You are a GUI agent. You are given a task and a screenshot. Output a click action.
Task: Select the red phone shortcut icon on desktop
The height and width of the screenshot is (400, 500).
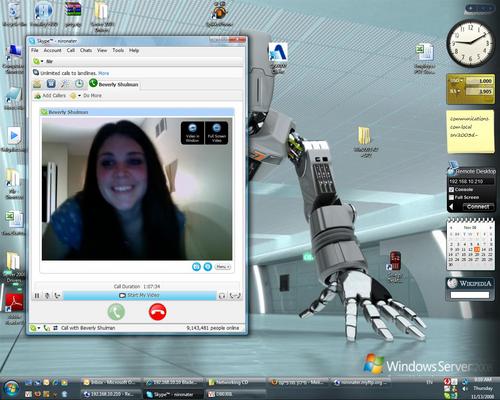[394, 266]
